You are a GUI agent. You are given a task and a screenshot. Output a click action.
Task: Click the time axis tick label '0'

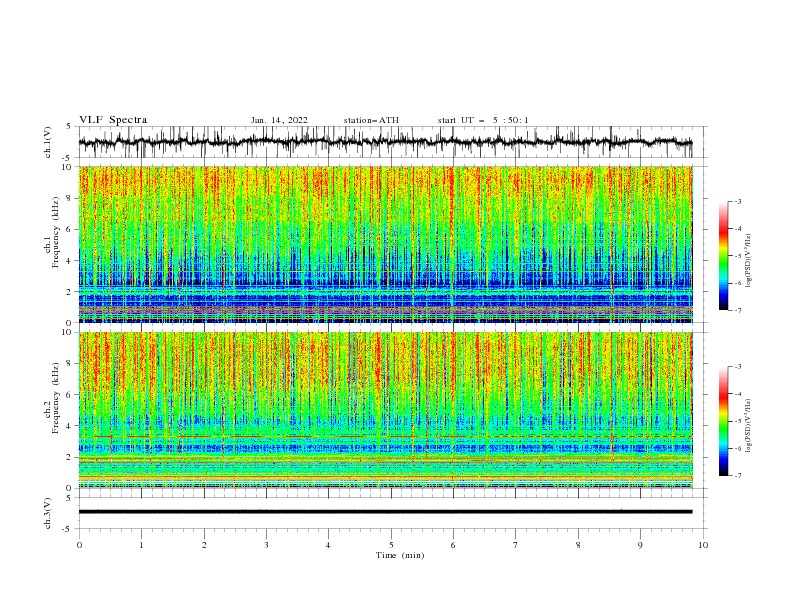(79, 545)
